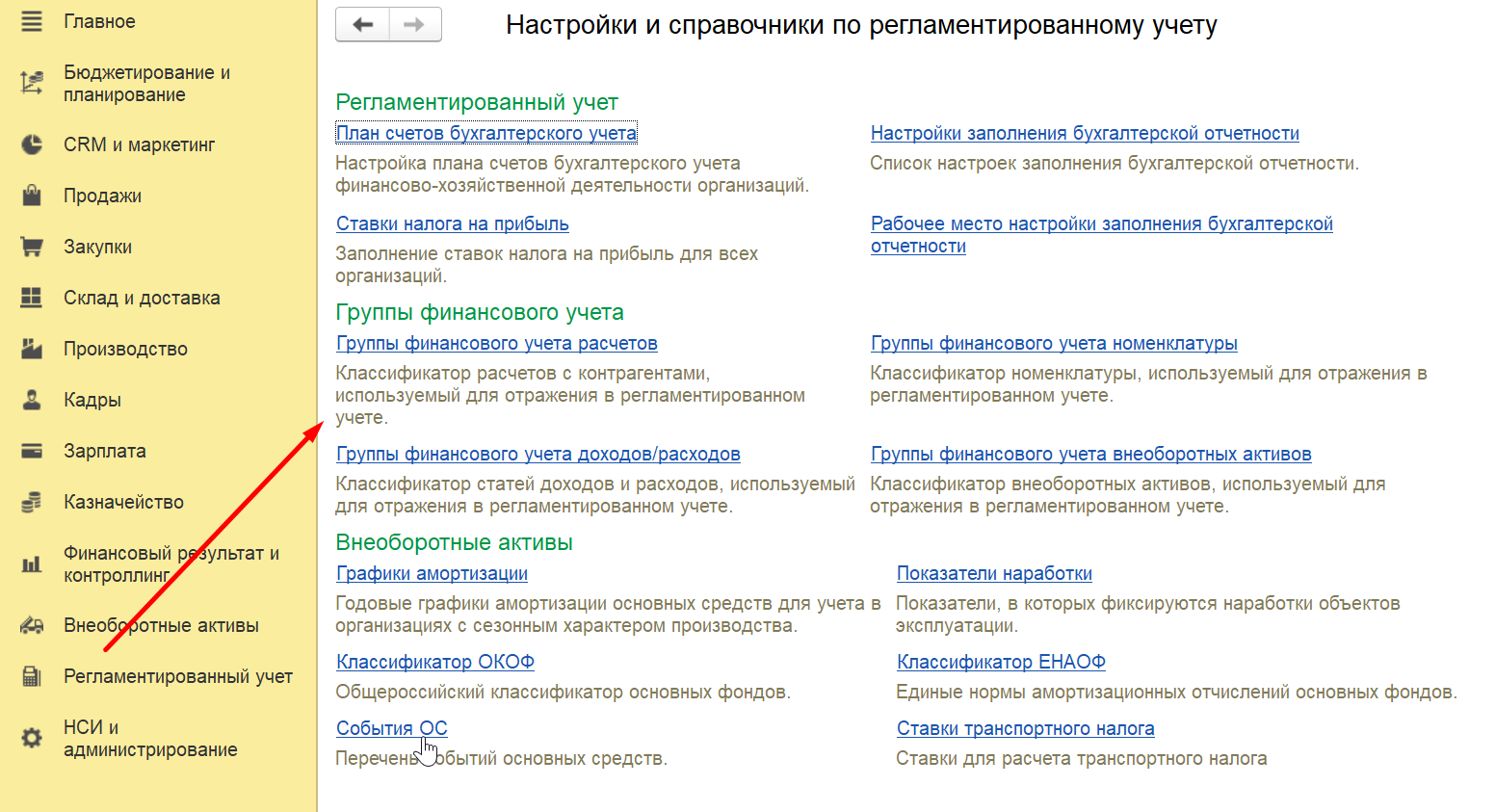Open Регламентированный учет sidebar section
This screenshot has width=1495, height=812.
click(x=178, y=676)
